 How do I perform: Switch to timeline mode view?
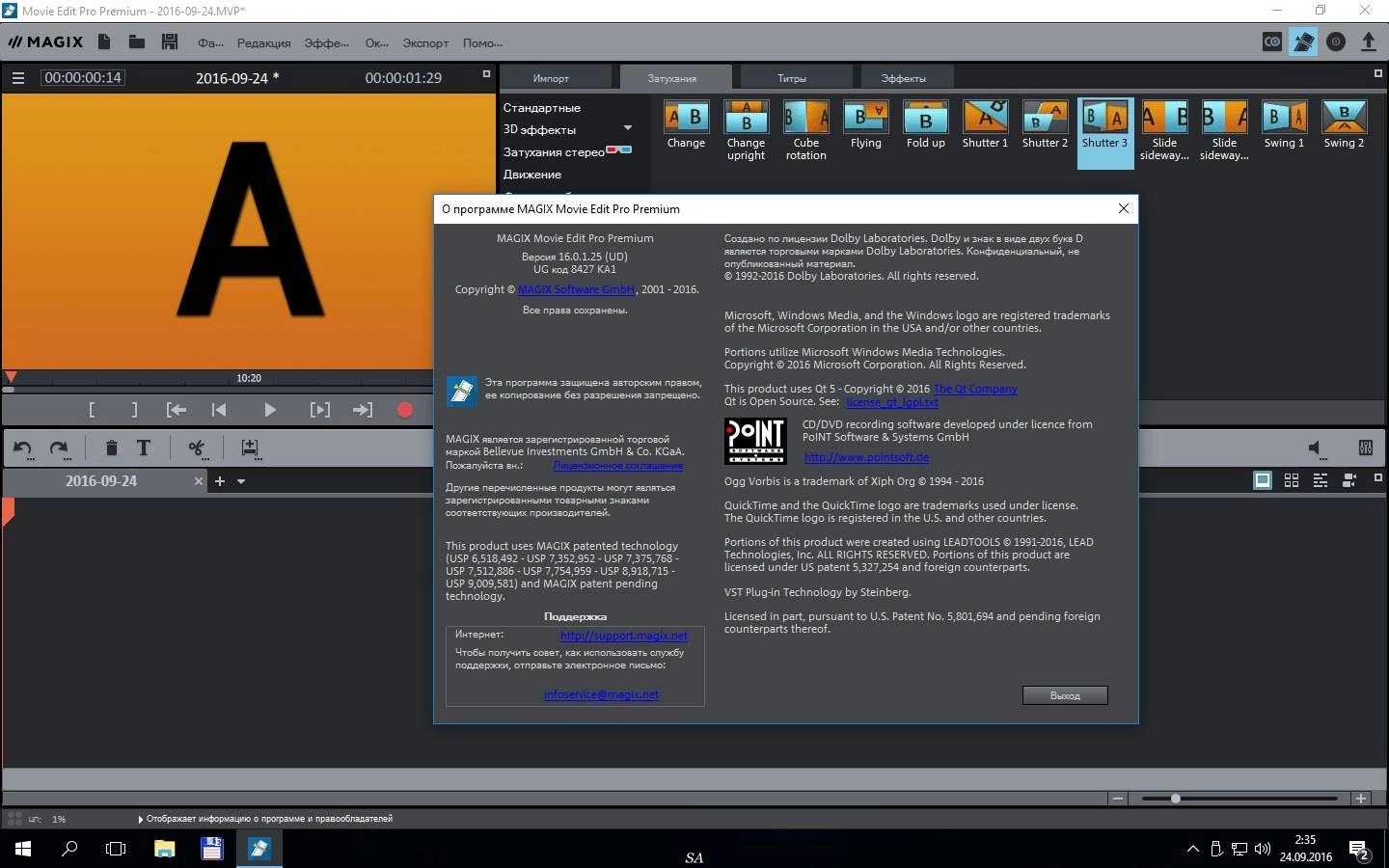tap(1321, 480)
